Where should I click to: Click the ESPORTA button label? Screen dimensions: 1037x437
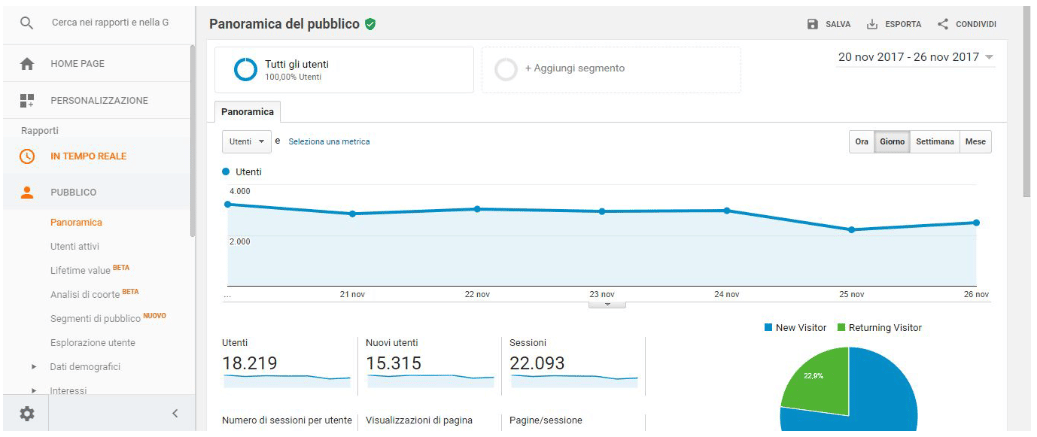(903, 24)
